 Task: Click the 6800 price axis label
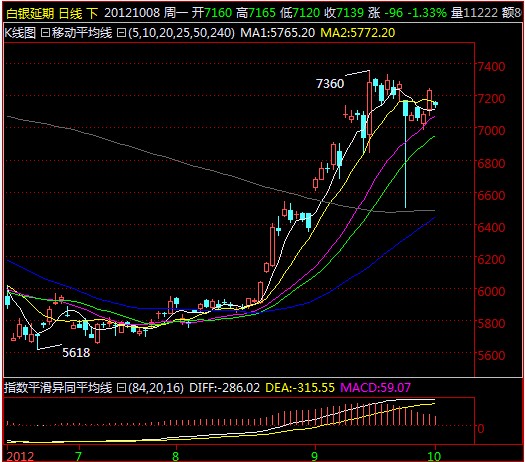point(491,163)
